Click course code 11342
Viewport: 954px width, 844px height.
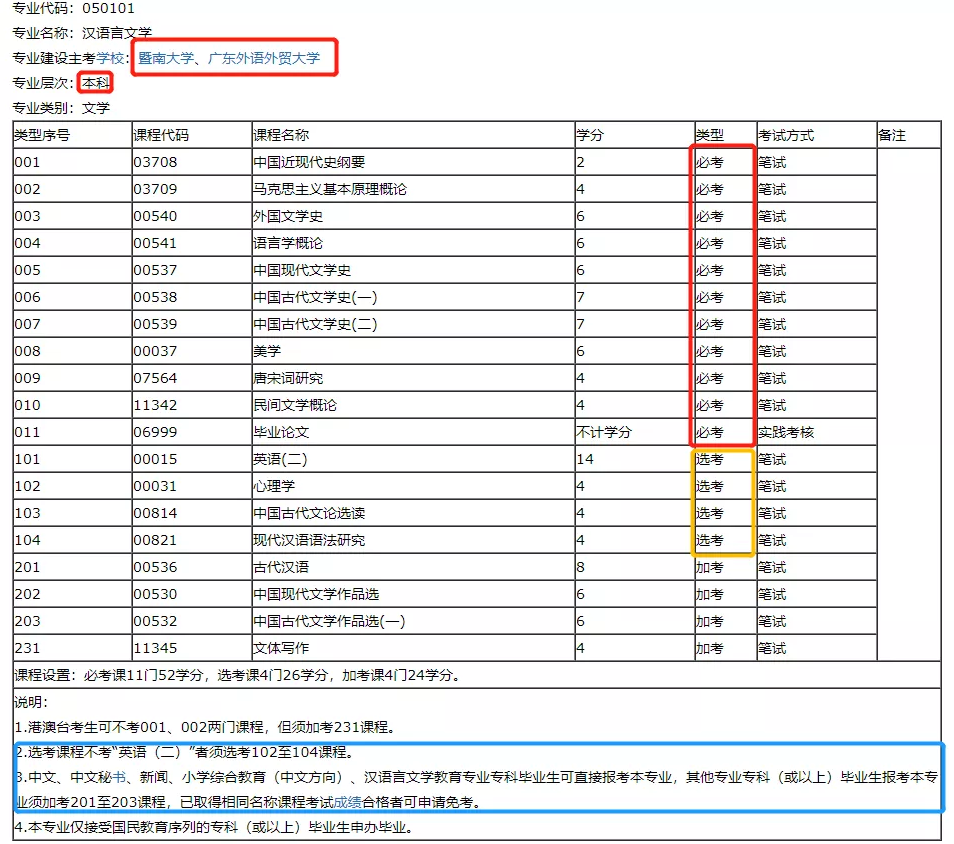155,405
